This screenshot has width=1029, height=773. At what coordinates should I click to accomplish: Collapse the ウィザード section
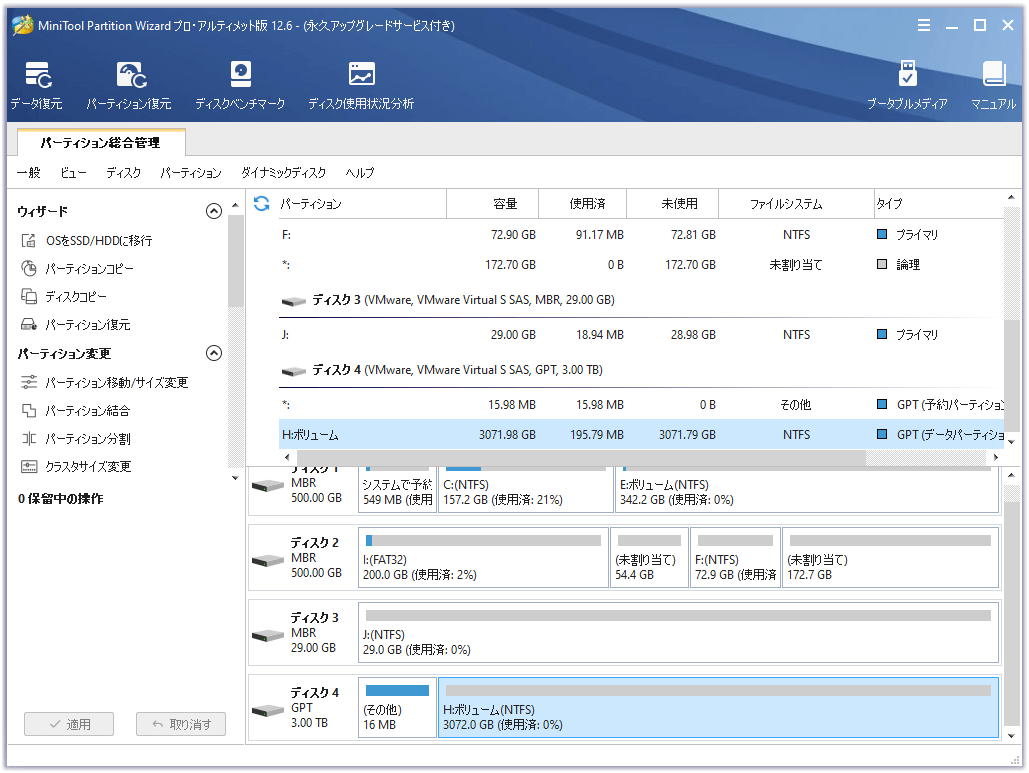pyautogui.click(x=213, y=211)
